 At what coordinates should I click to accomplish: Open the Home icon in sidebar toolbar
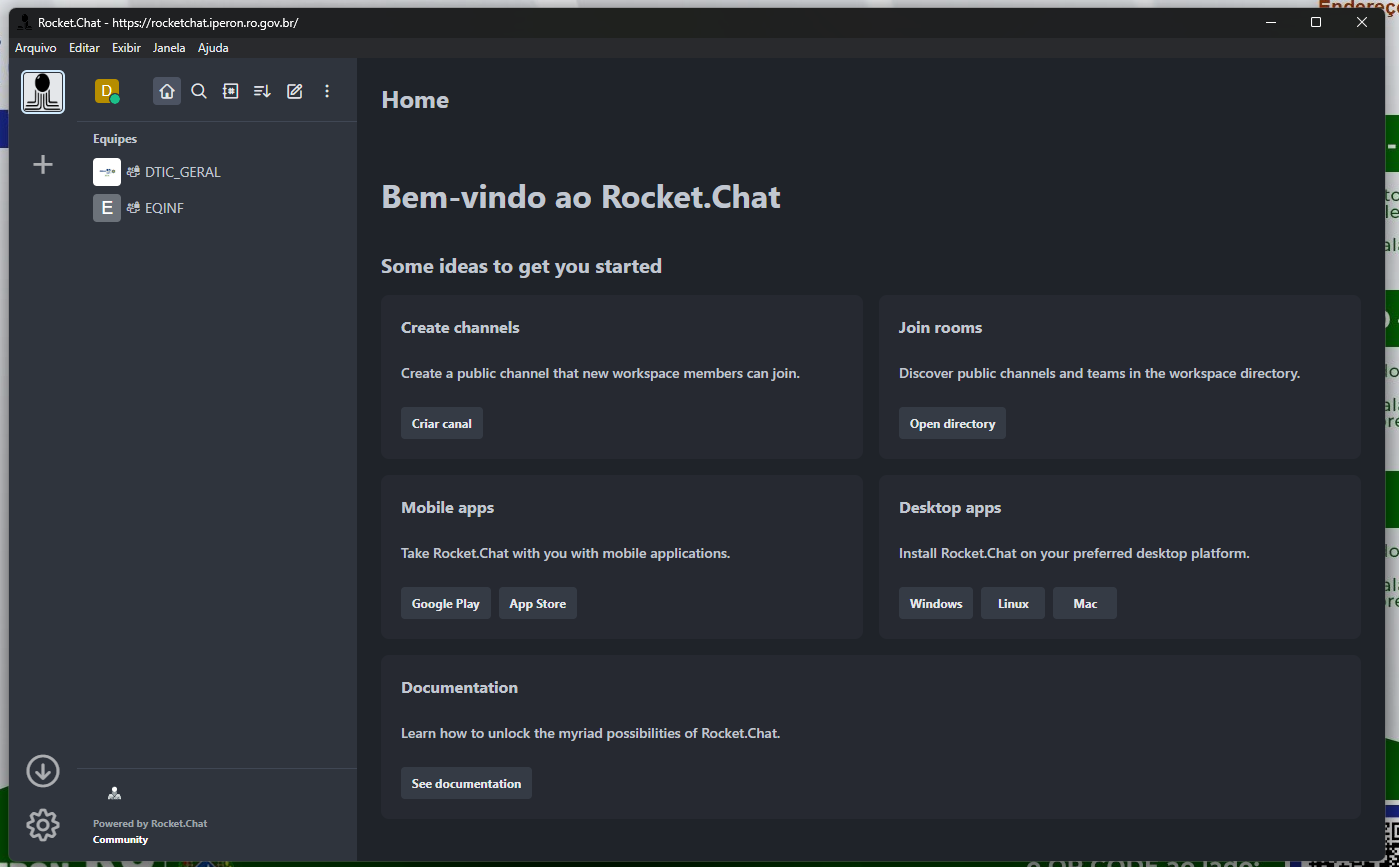(x=167, y=91)
